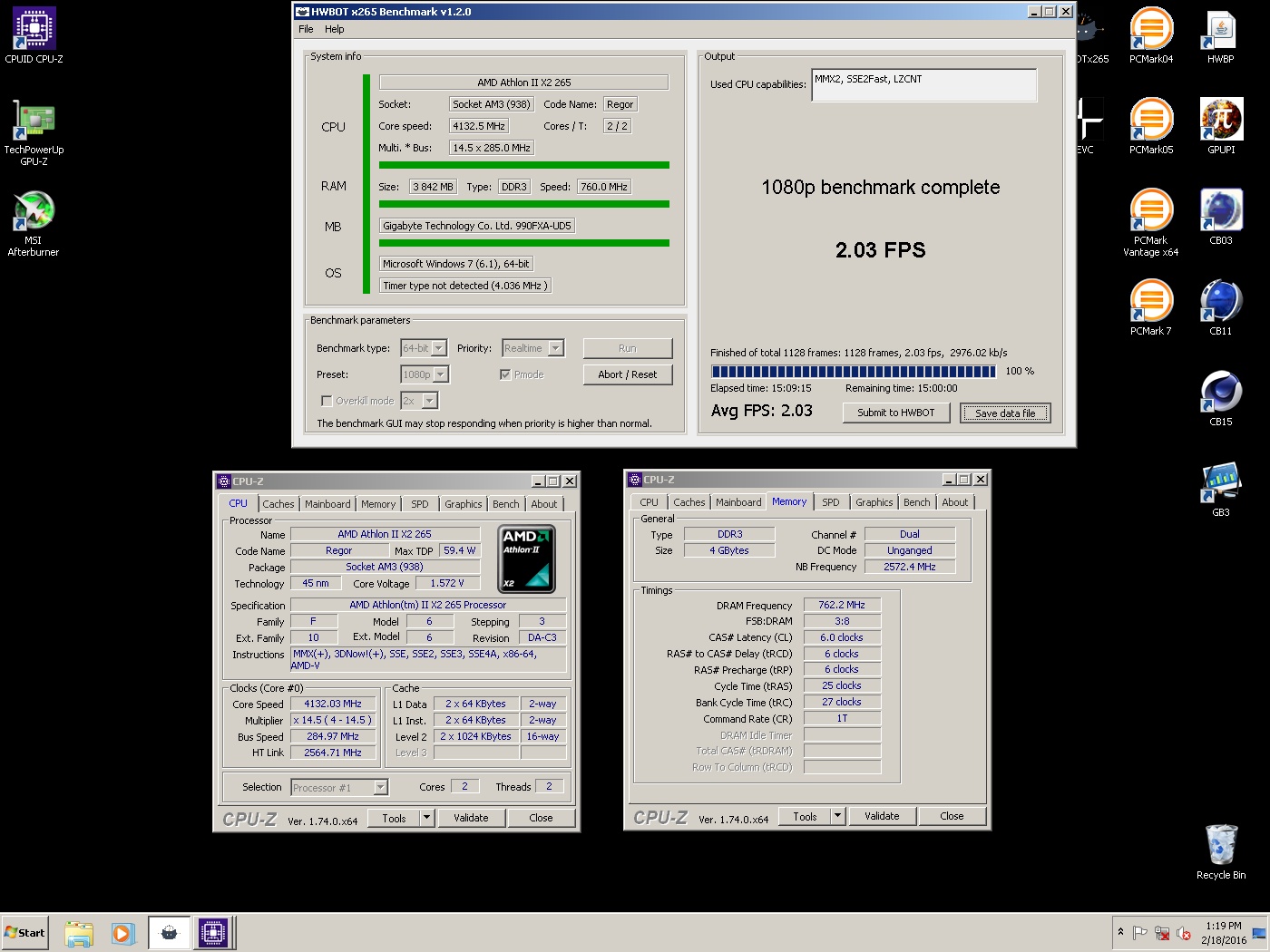
Task: Click the NB Frequency value 2572.4 MHz
Action: click(910, 567)
